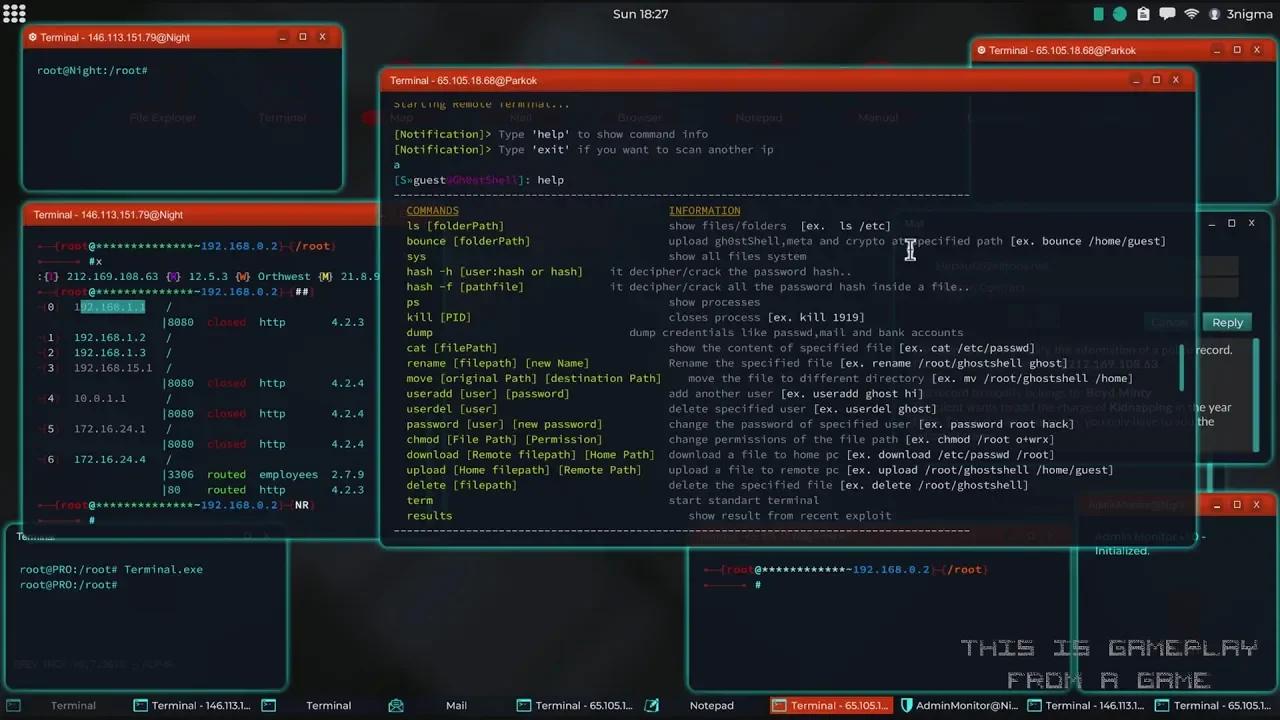1280x720 pixels.
Task: Check the green battery indicator in tray
Action: tap(1097, 14)
